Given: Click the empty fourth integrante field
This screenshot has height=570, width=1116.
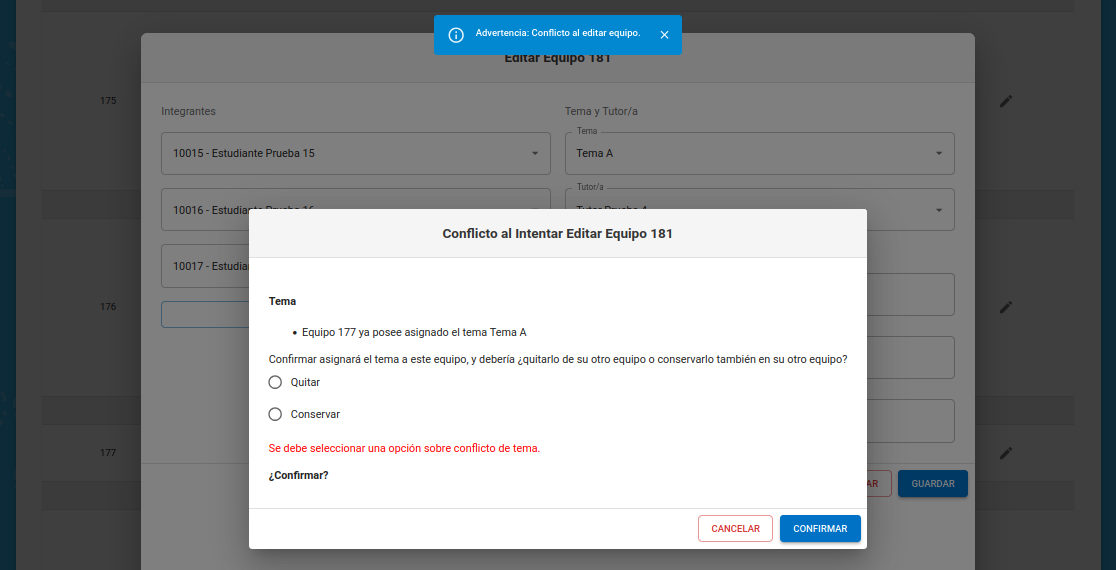Looking at the screenshot, I should [205, 314].
